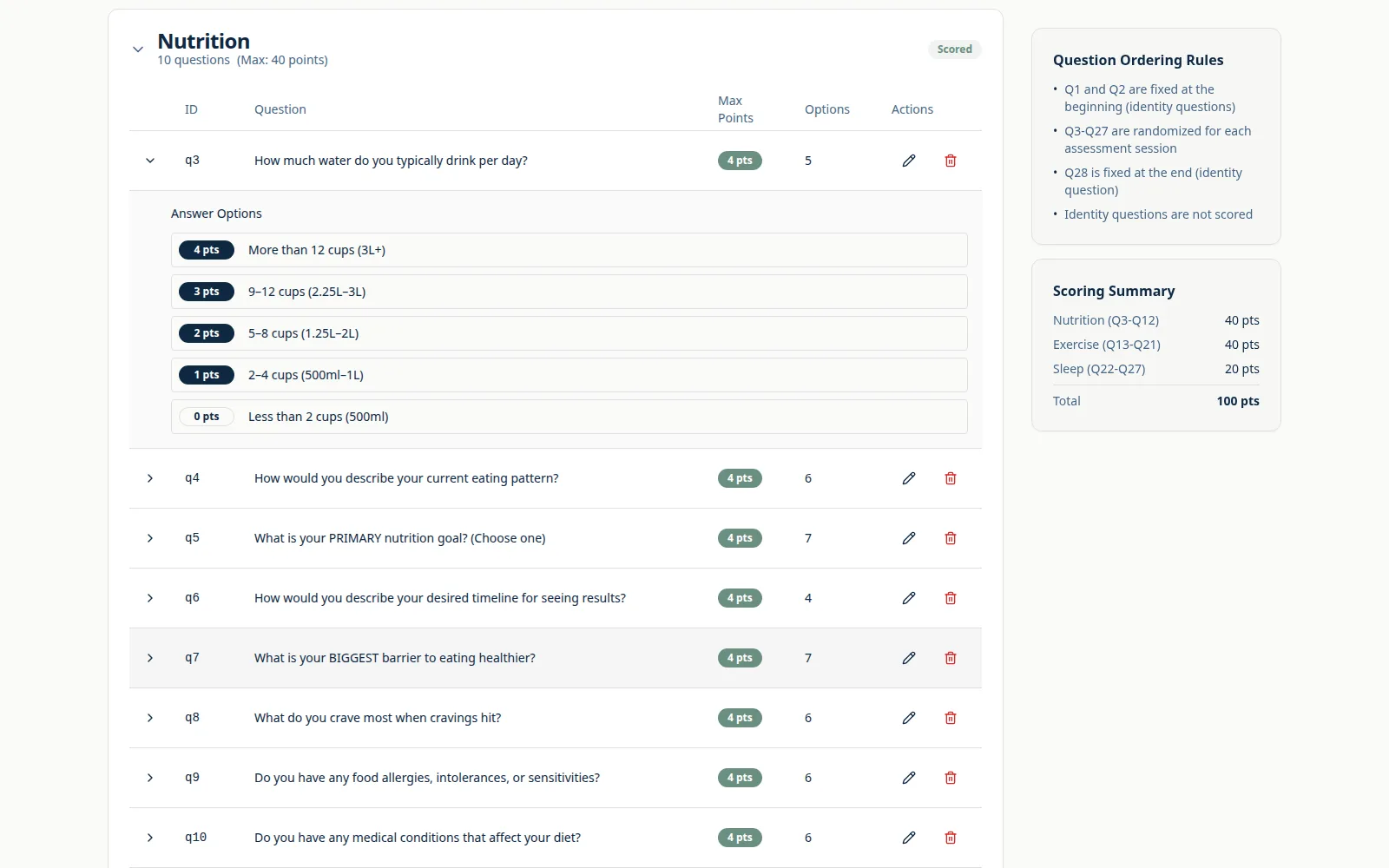Edit question q3 with the pencil icon
This screenshot has width=1389, height=868.
click(909, 161)
